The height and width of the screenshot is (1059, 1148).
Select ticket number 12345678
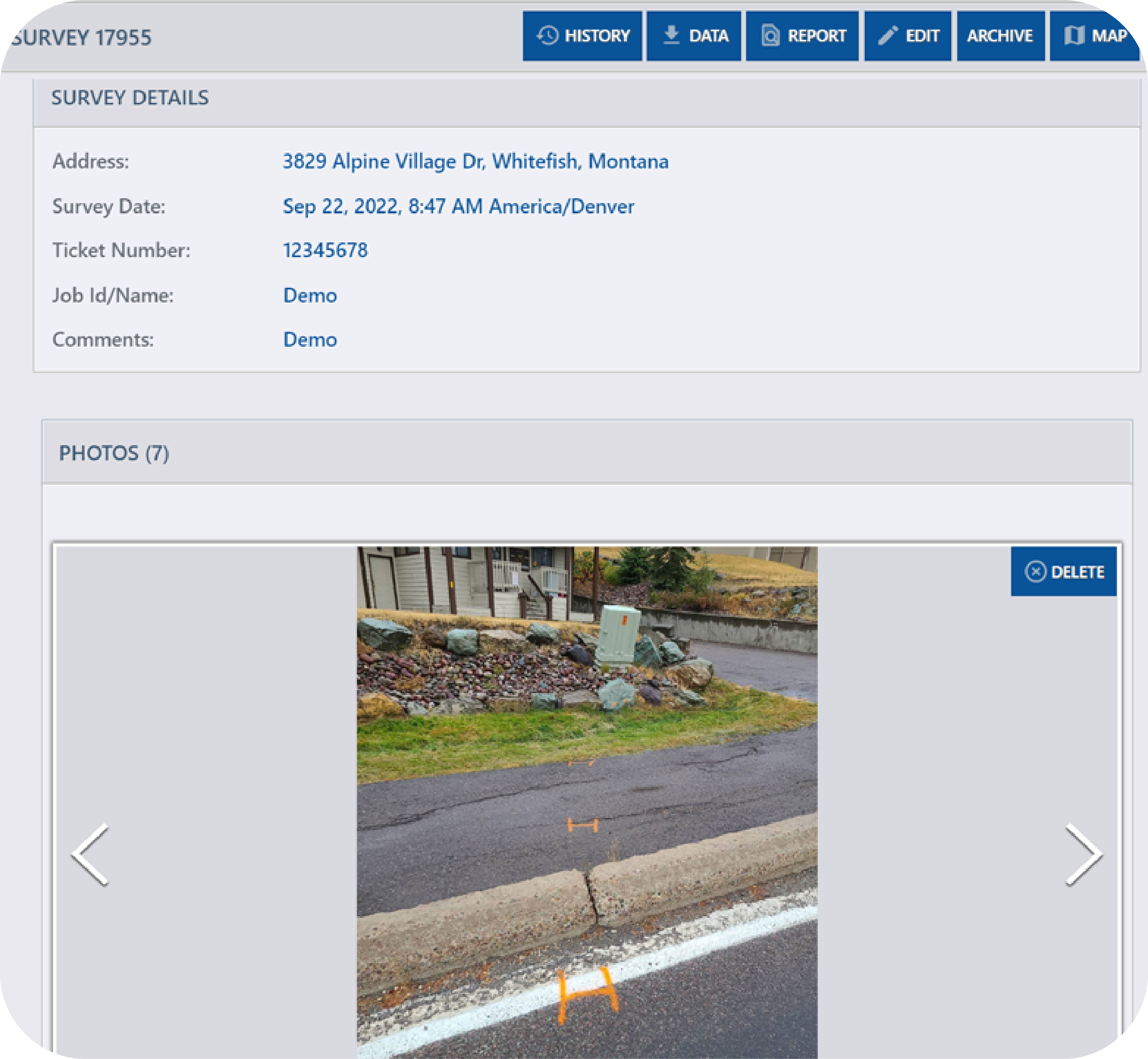tap(326, 250)
